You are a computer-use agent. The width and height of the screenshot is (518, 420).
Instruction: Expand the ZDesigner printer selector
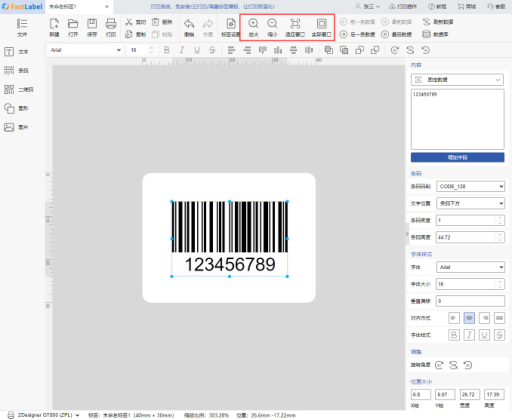click(44, 415)
